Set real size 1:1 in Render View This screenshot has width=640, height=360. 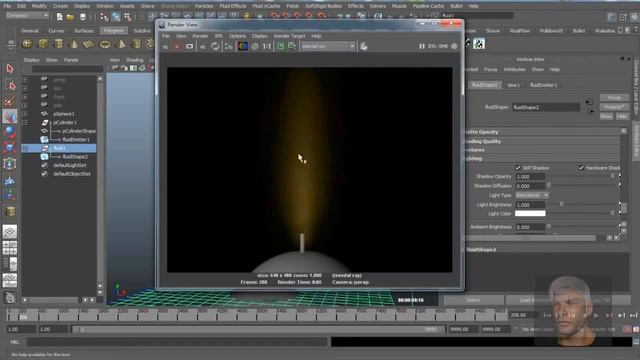click(x=267, y=47)
